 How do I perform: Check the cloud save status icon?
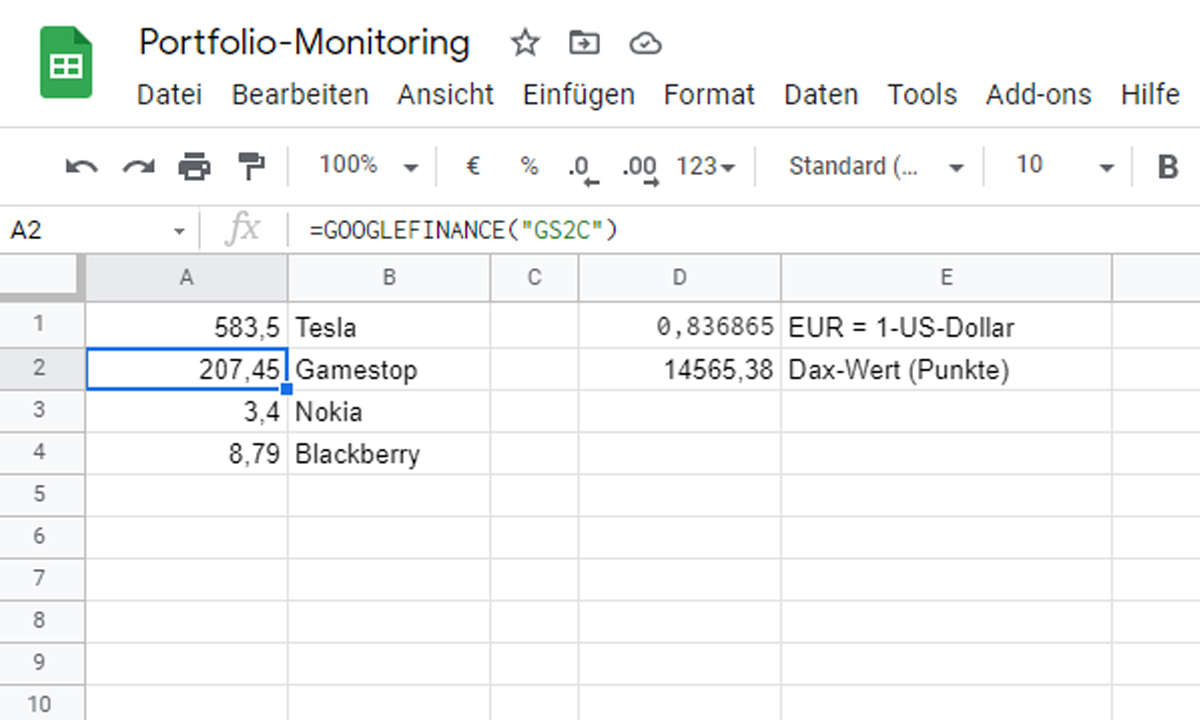(x=646, y=43)
